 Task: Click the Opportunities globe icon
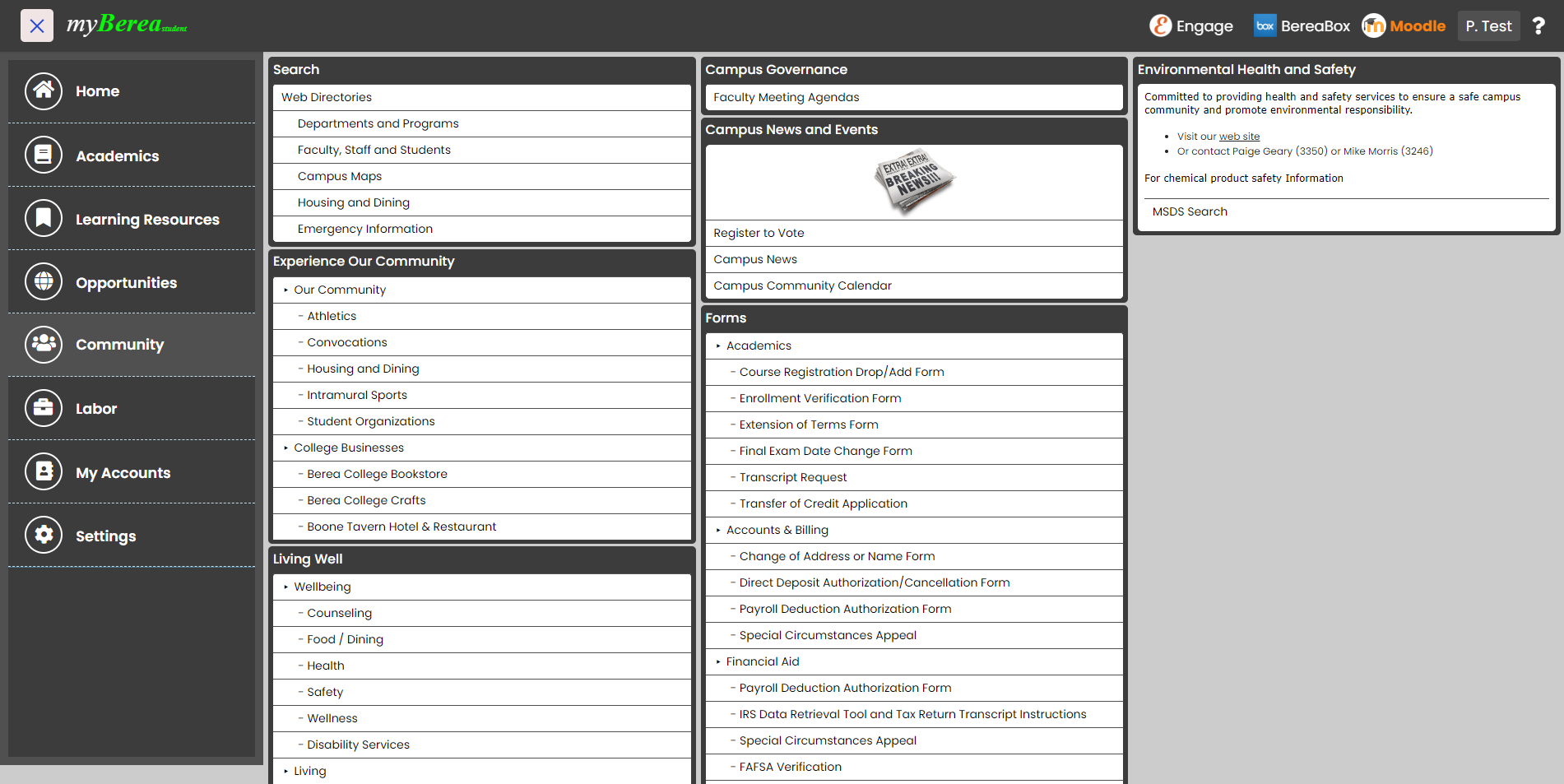pyautogui.click(x=44, y=281)
